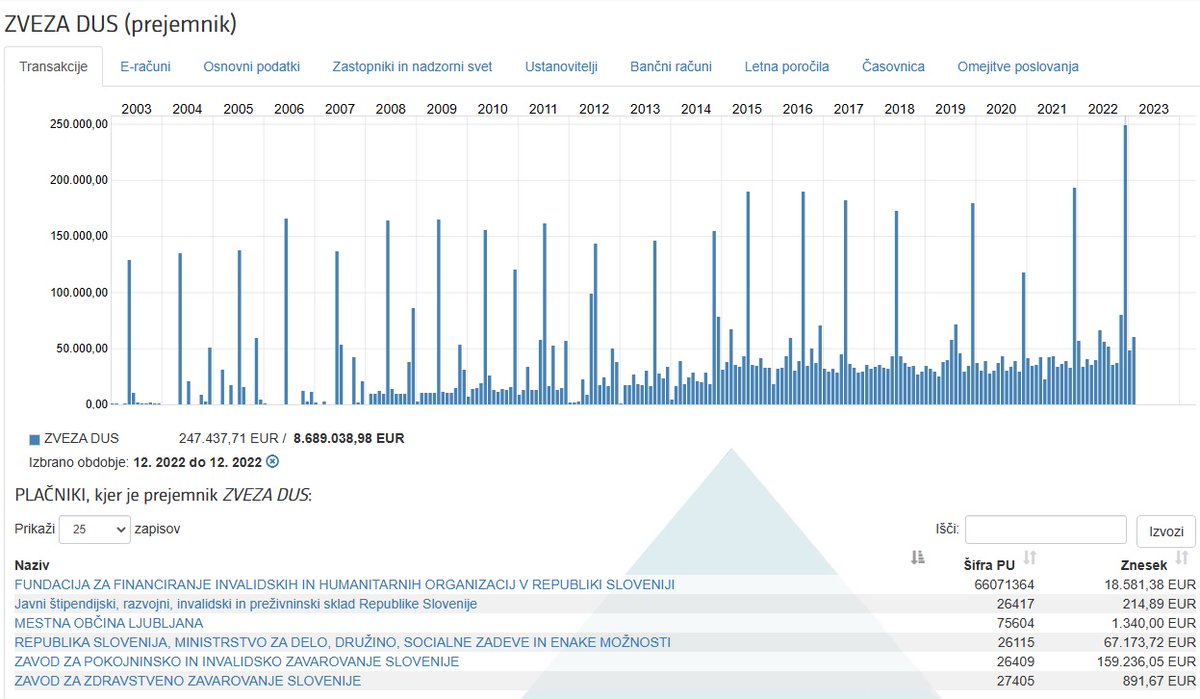
Task: Click the 250.000,00 y-axis label
Action: (77, 124)
